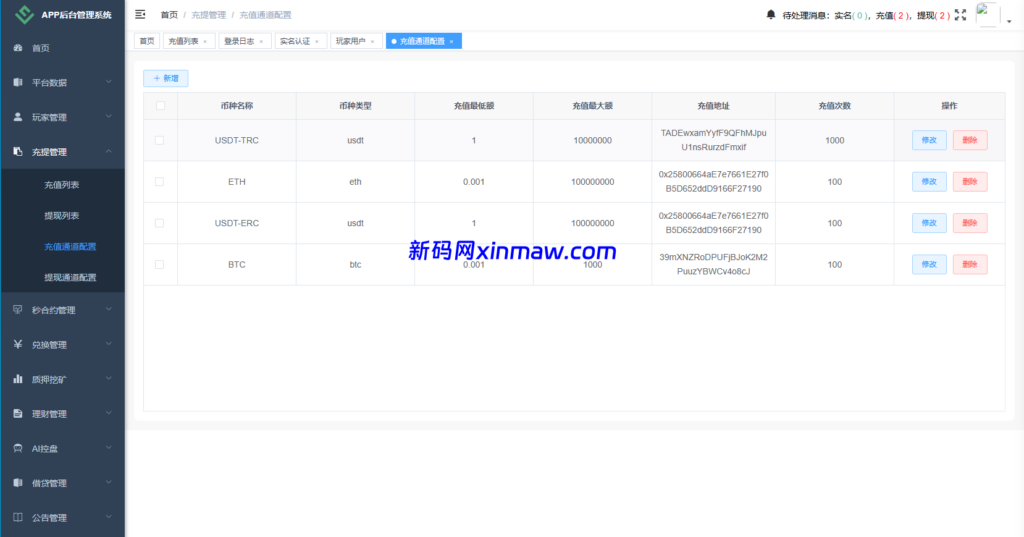Click the 实名(0) pending message
The image size is (1024, 537).
tap(852, 15)
